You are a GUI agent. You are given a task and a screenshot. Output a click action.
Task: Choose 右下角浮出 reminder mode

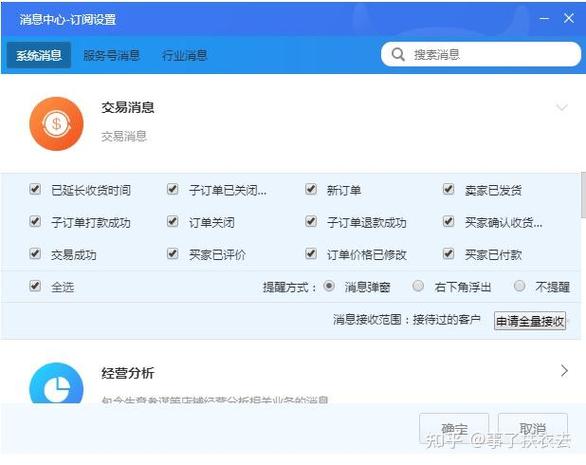click(418, 286)
